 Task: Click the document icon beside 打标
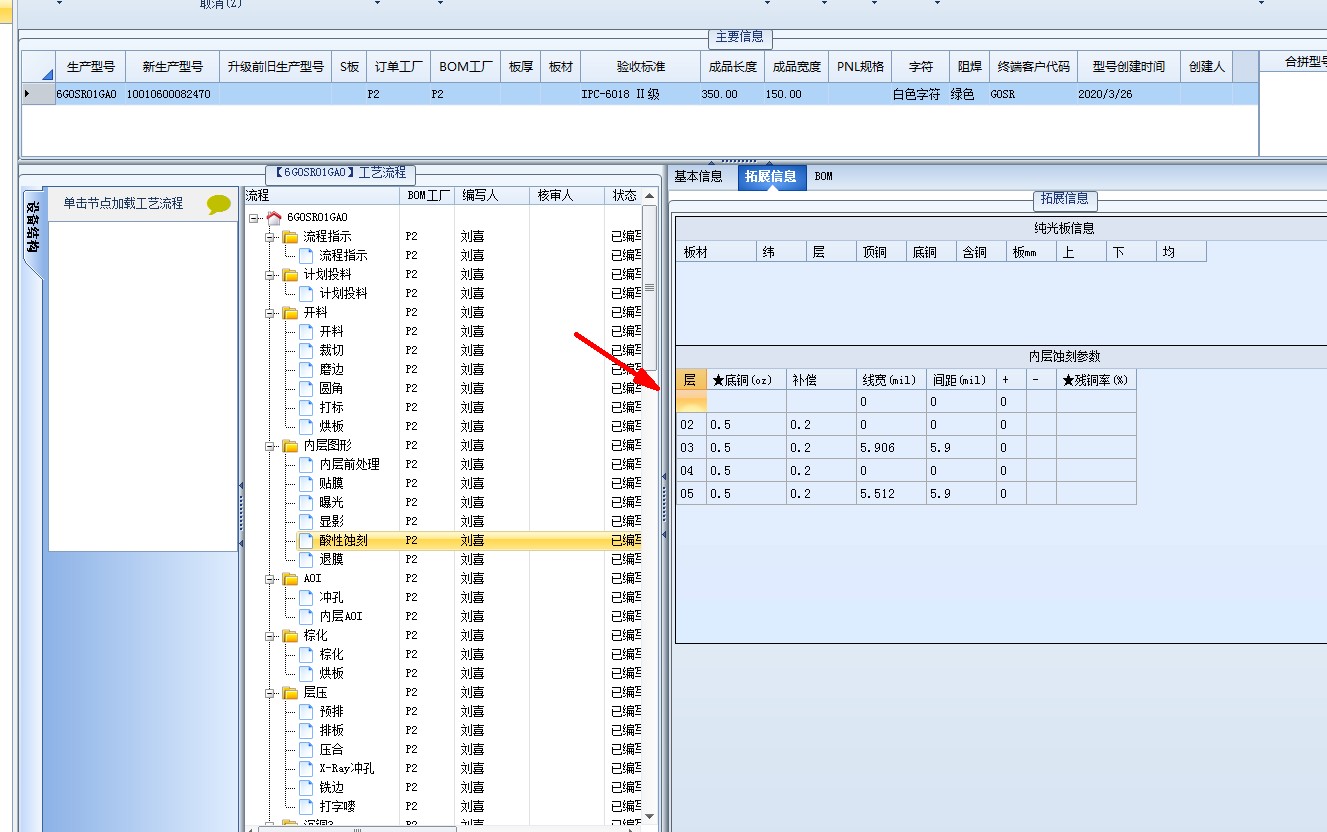pos(306,407)
